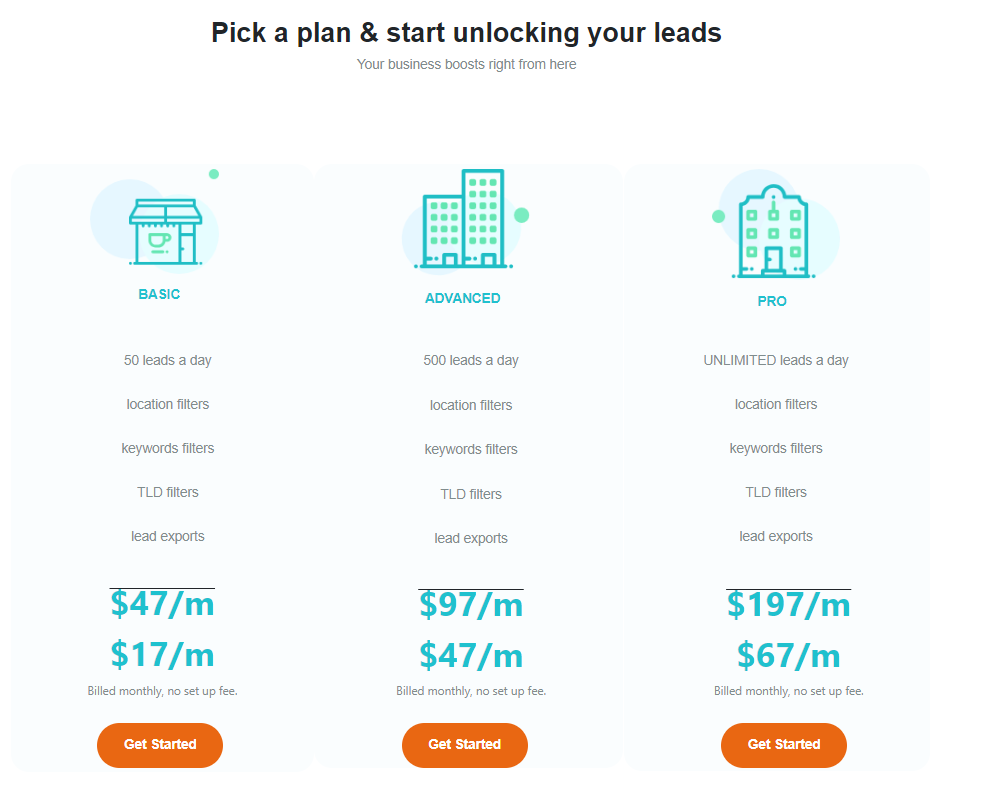Choose Get Started for the Advanced plan

(465, 745)
